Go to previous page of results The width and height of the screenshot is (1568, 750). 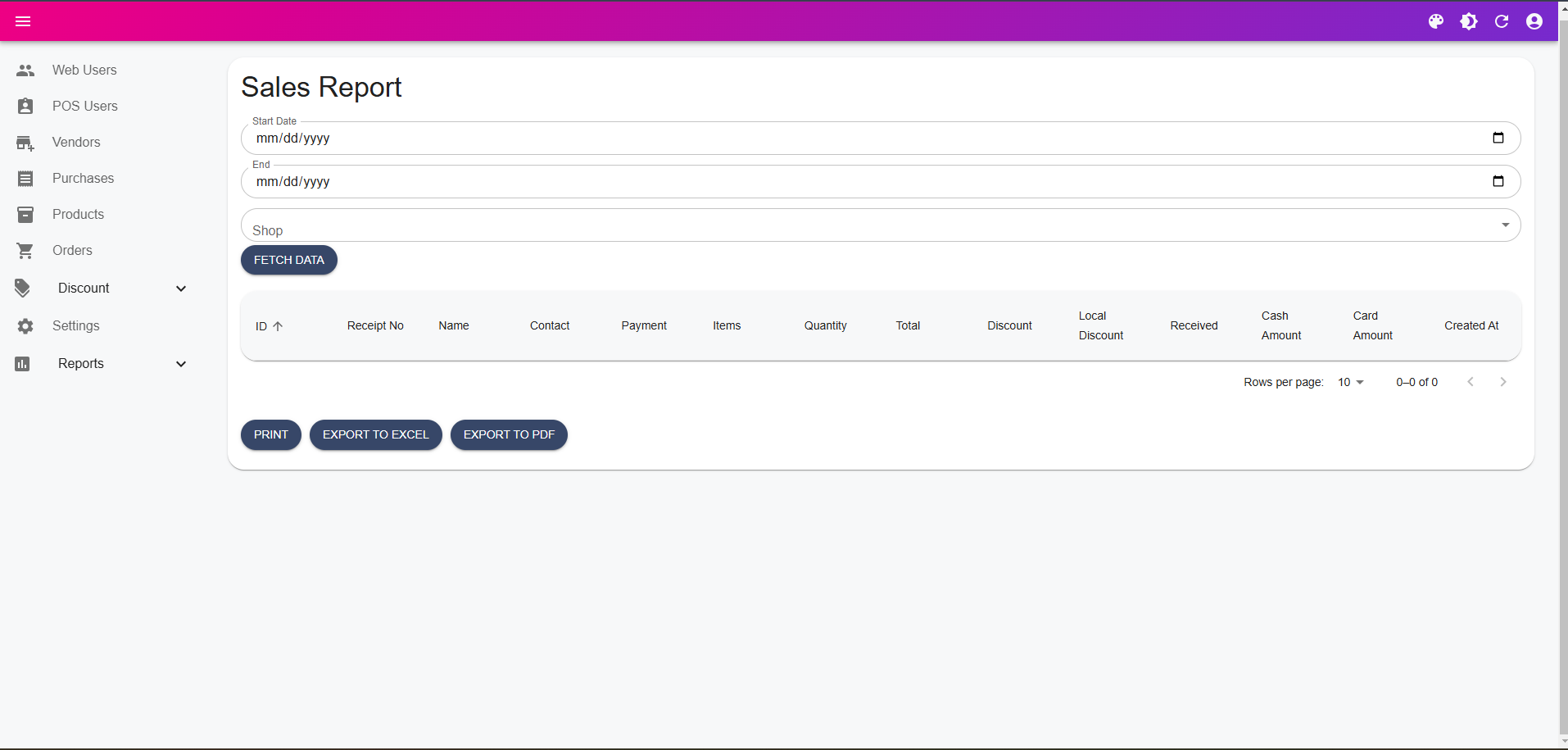pos(1471,382)
